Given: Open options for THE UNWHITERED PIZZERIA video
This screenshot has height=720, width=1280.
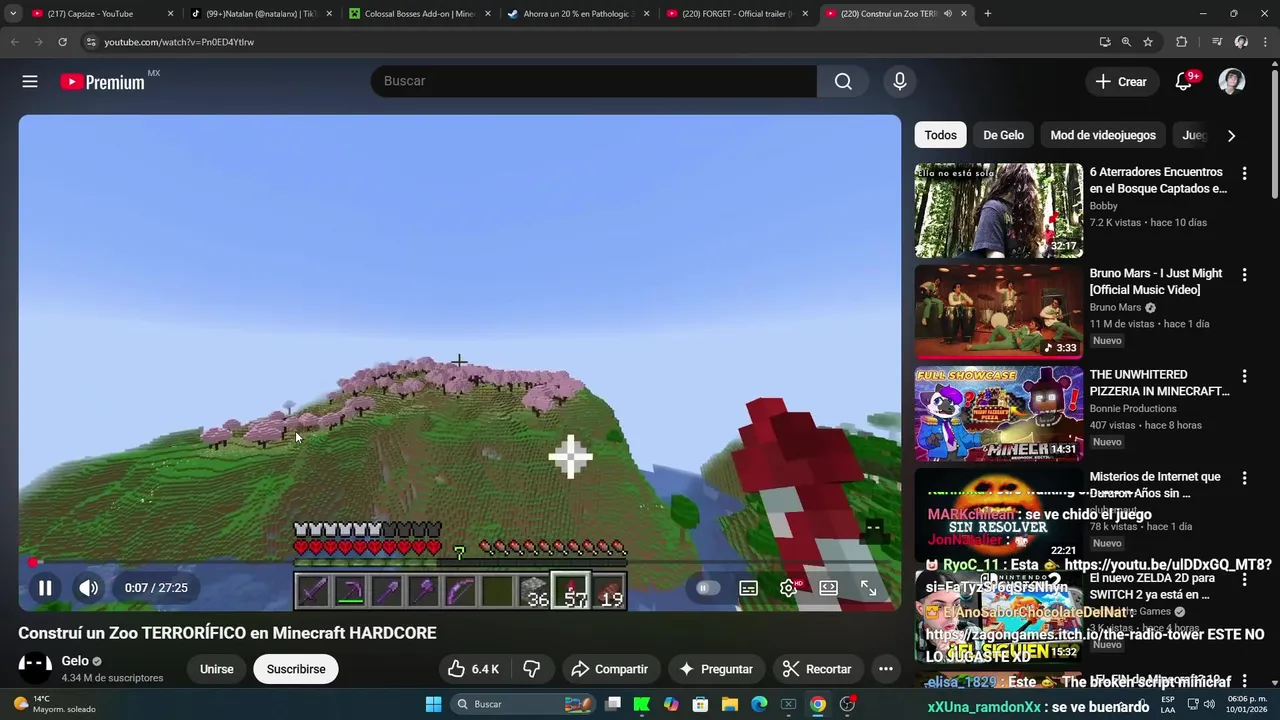Looking at the screenshot, I should [1244, 376].
